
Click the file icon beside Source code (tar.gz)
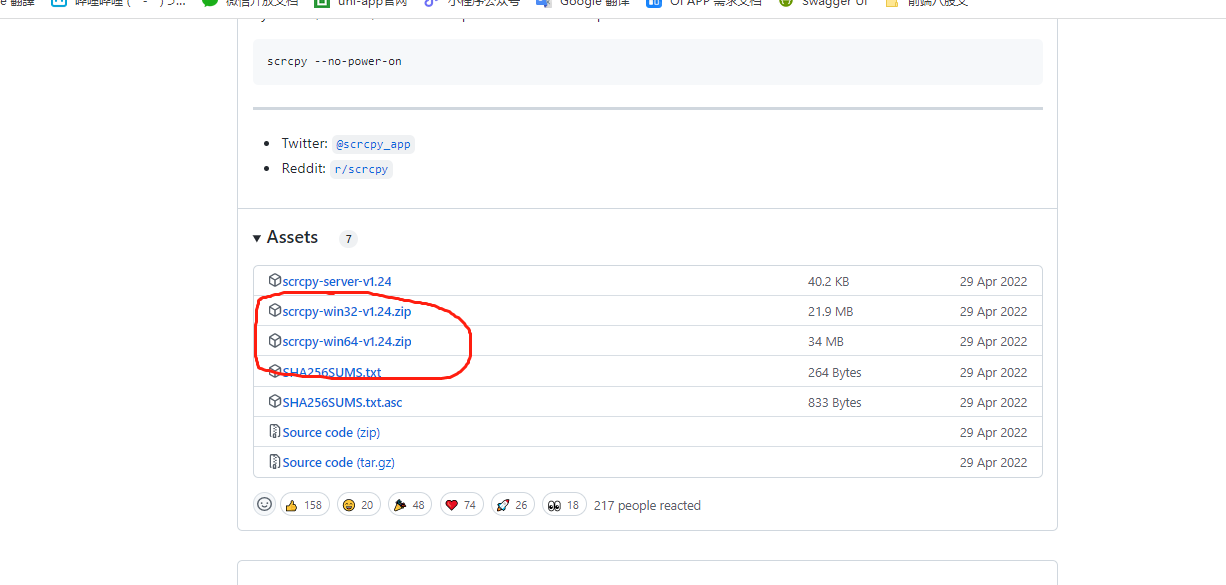(x=275, y=461)
